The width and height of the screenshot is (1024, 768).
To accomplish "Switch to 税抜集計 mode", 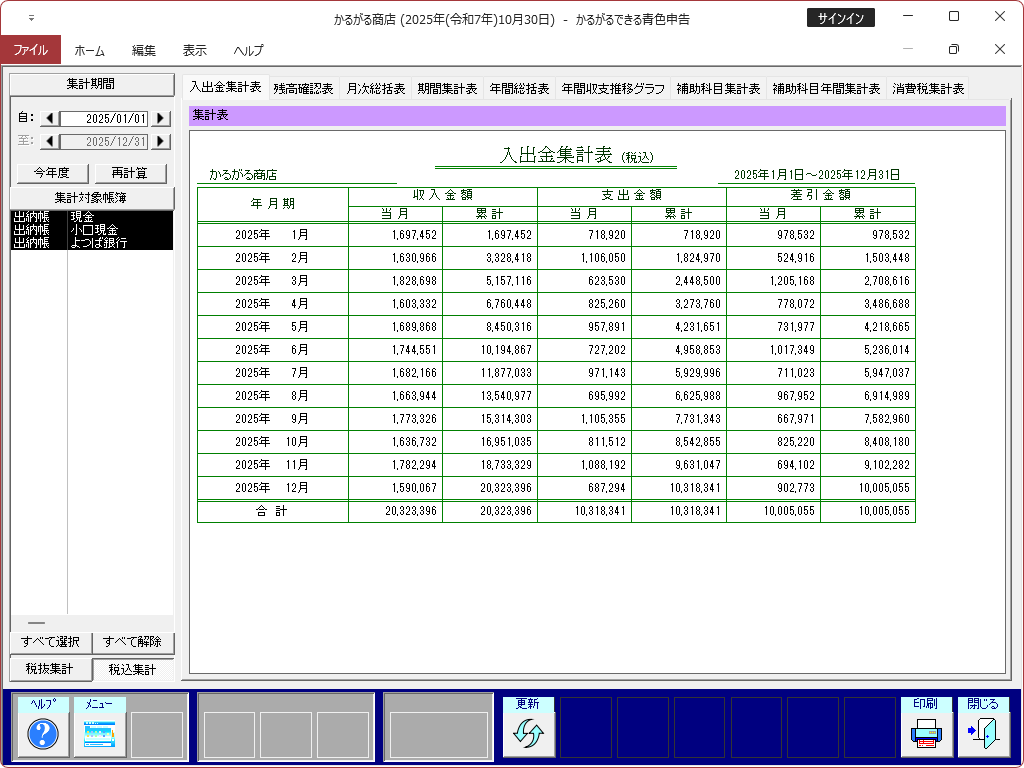I will click(x=49, y=669).
